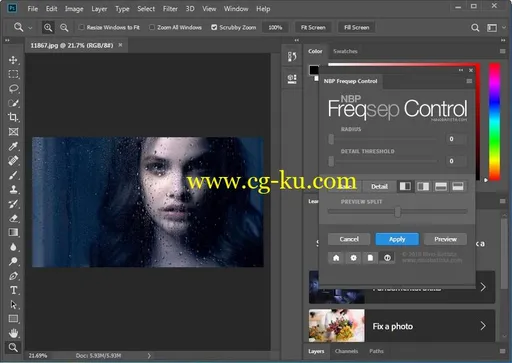
Task: Select the Hand tool
Action: pos(13,333)
